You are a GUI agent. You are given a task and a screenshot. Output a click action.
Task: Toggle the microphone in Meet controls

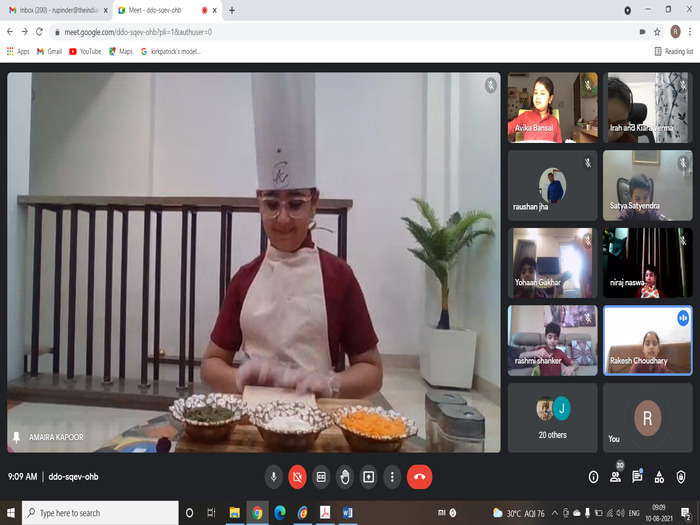(274, 477)
